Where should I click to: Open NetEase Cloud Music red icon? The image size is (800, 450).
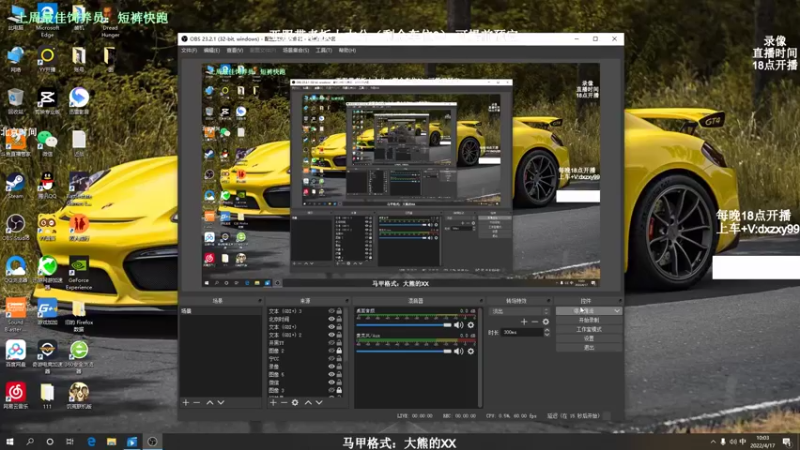(16, 395)
